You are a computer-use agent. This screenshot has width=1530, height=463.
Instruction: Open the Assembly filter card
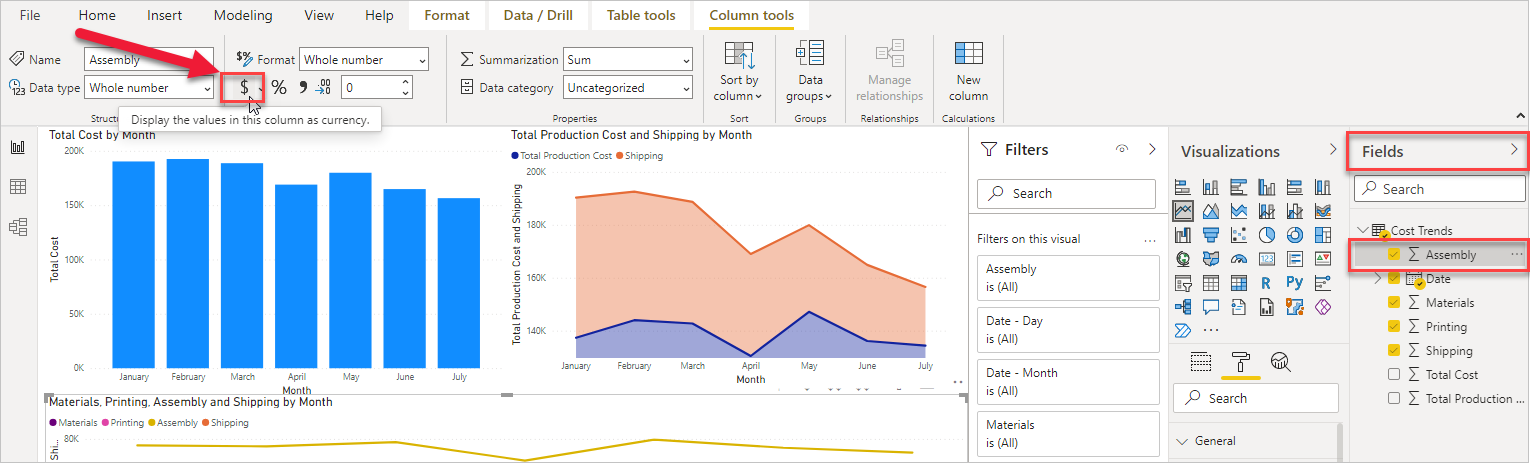(1068, 277)
